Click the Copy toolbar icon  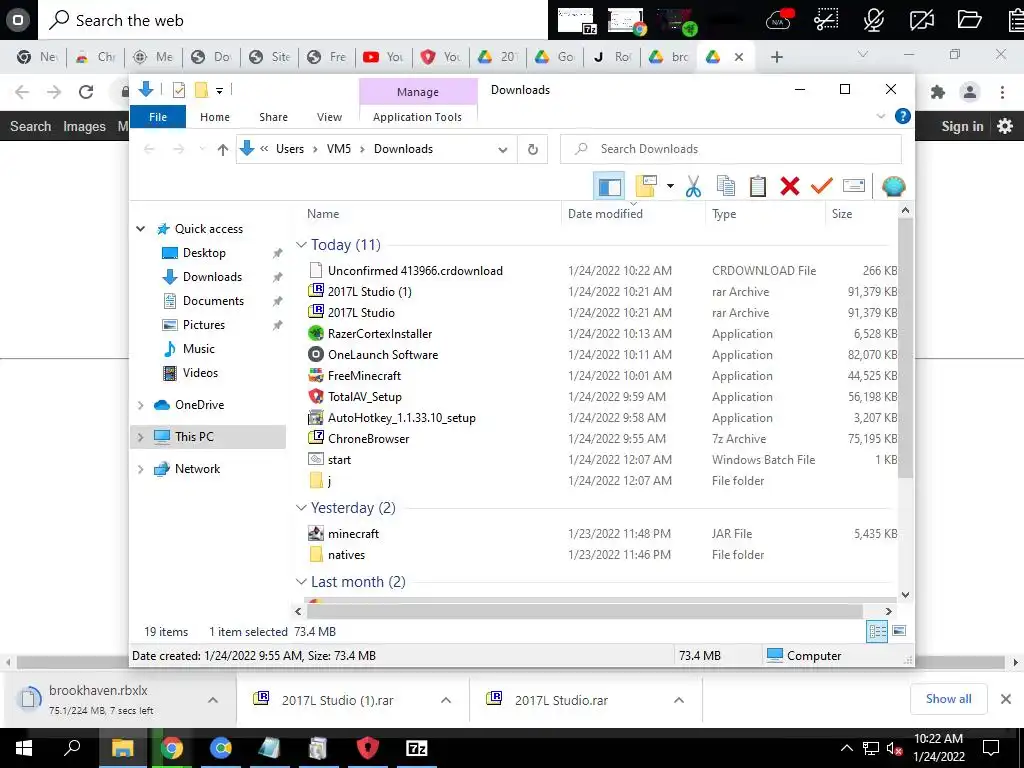click(726, 187)
